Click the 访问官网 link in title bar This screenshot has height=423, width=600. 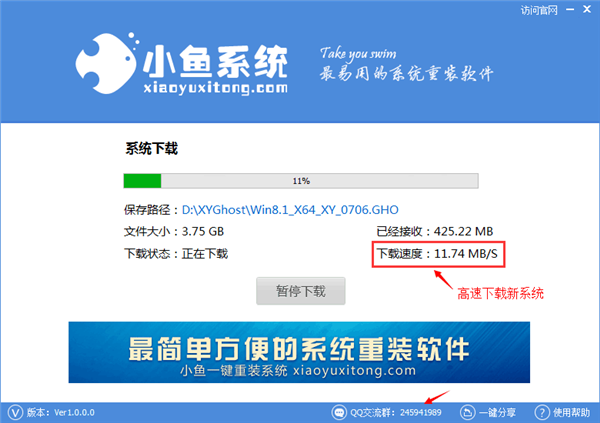point(539,10)
